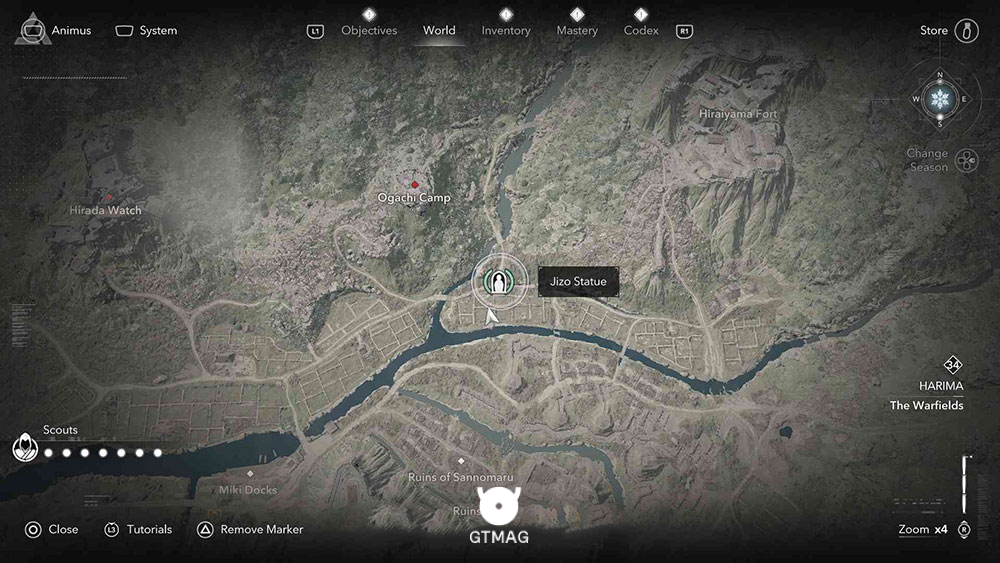Open the Inventory tab
The width and height of the screenshot is (1000, 563).
pyautogui.click(x=506, y=31)
